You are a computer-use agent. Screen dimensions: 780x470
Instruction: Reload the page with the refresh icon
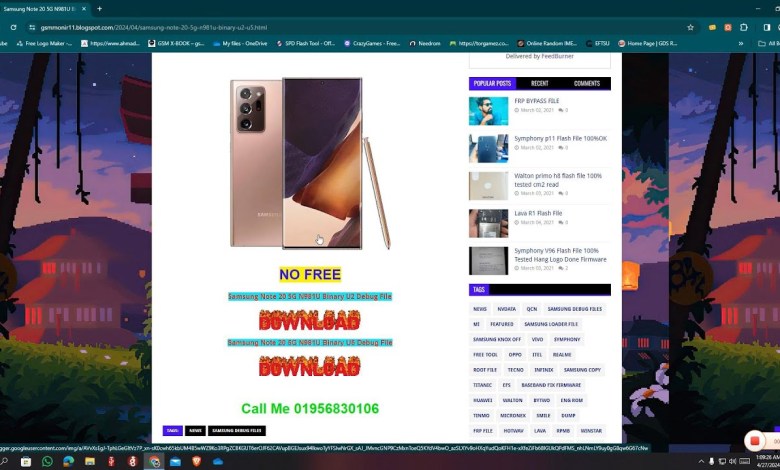[13, 27]
